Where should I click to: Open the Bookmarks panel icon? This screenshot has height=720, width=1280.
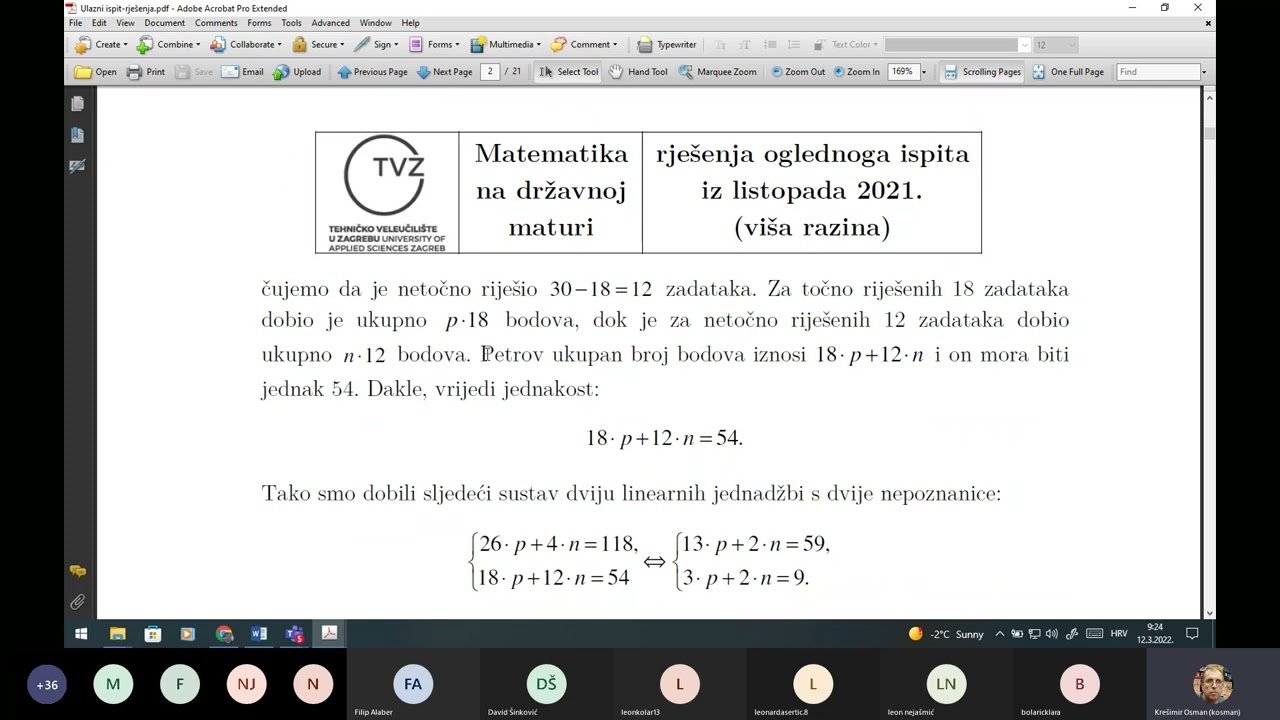tap(77, 135)
